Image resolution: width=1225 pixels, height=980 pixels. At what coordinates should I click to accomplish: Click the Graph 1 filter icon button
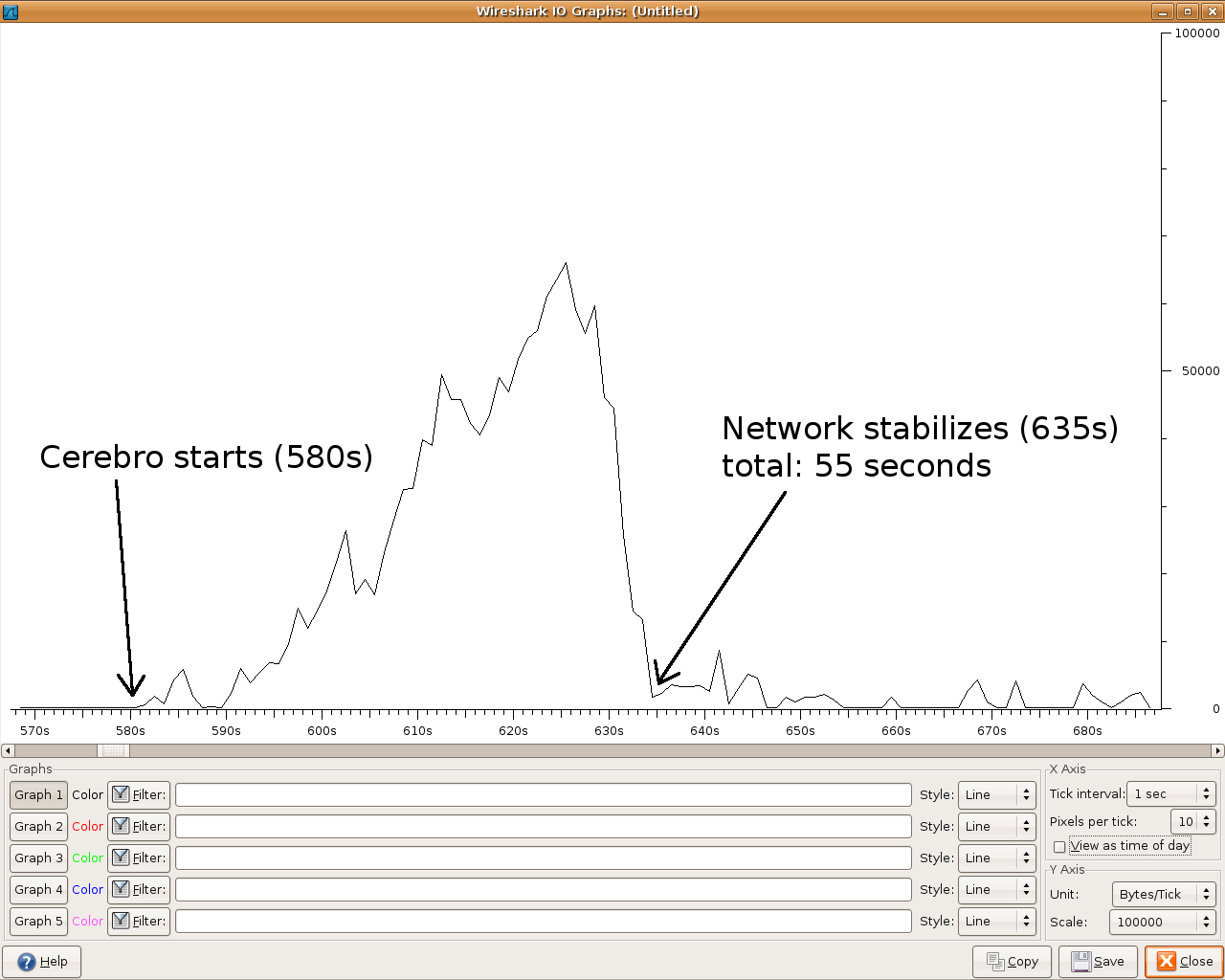pos(138,794)
